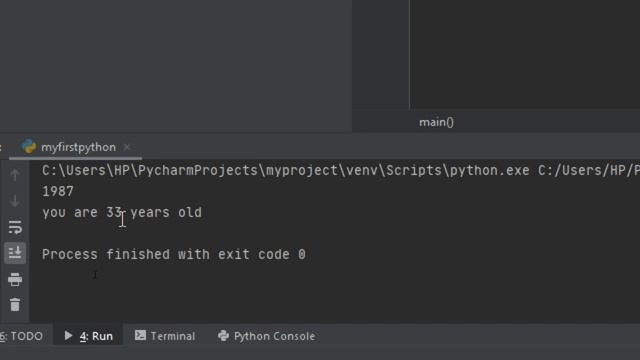Click the 'you are 33 years old' output
Screen dimensions: 640x360
click(122, 213)
